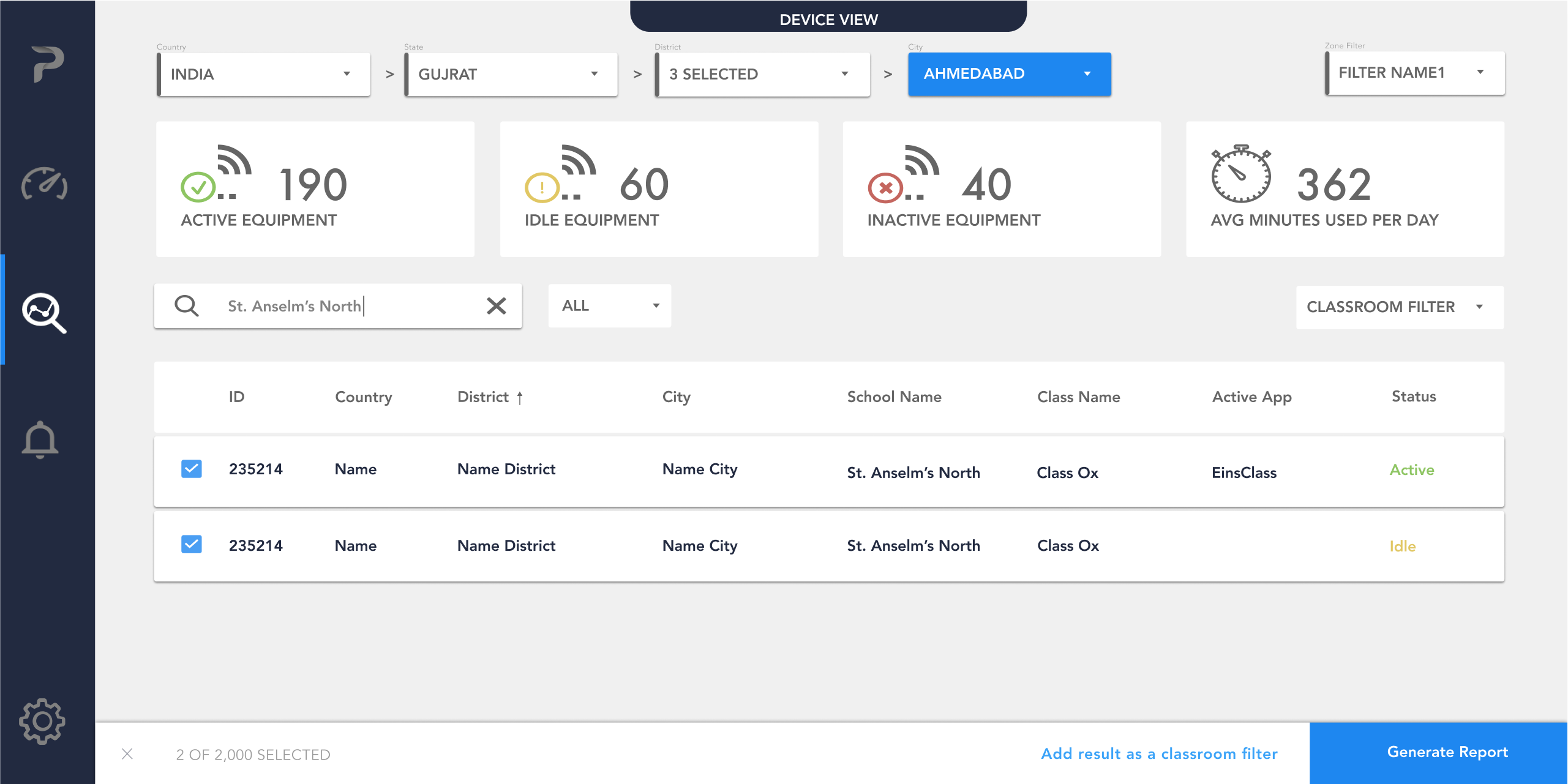Uncheck the row with Idle status

click(192, 544)
